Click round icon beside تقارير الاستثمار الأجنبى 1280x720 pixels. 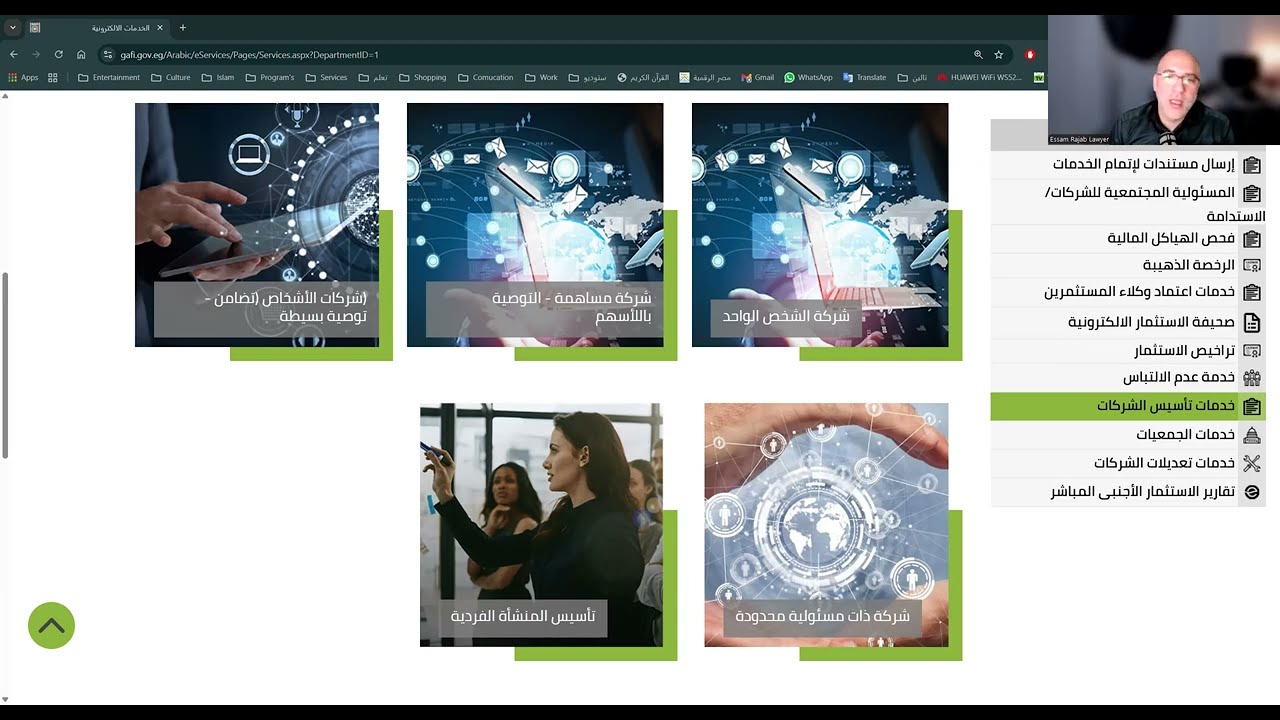[x=1251, y=492]
